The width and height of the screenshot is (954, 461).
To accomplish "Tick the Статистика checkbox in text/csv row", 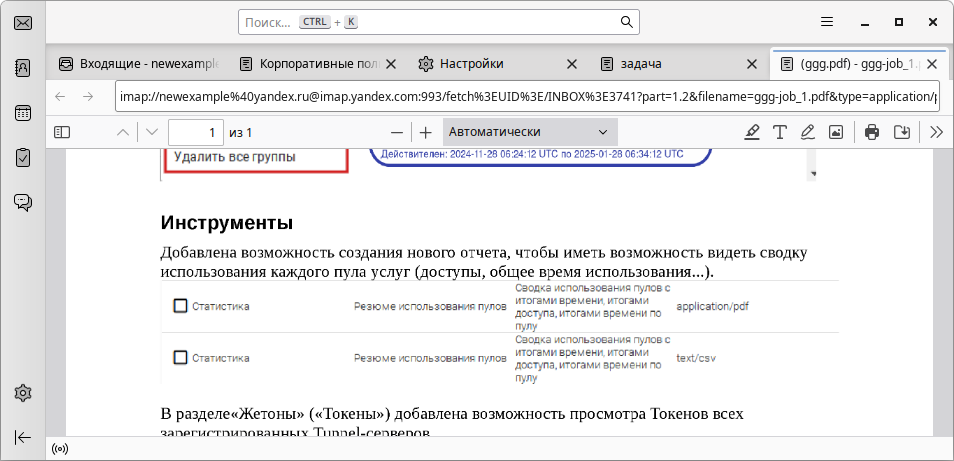I will click(x=180, y=358).
